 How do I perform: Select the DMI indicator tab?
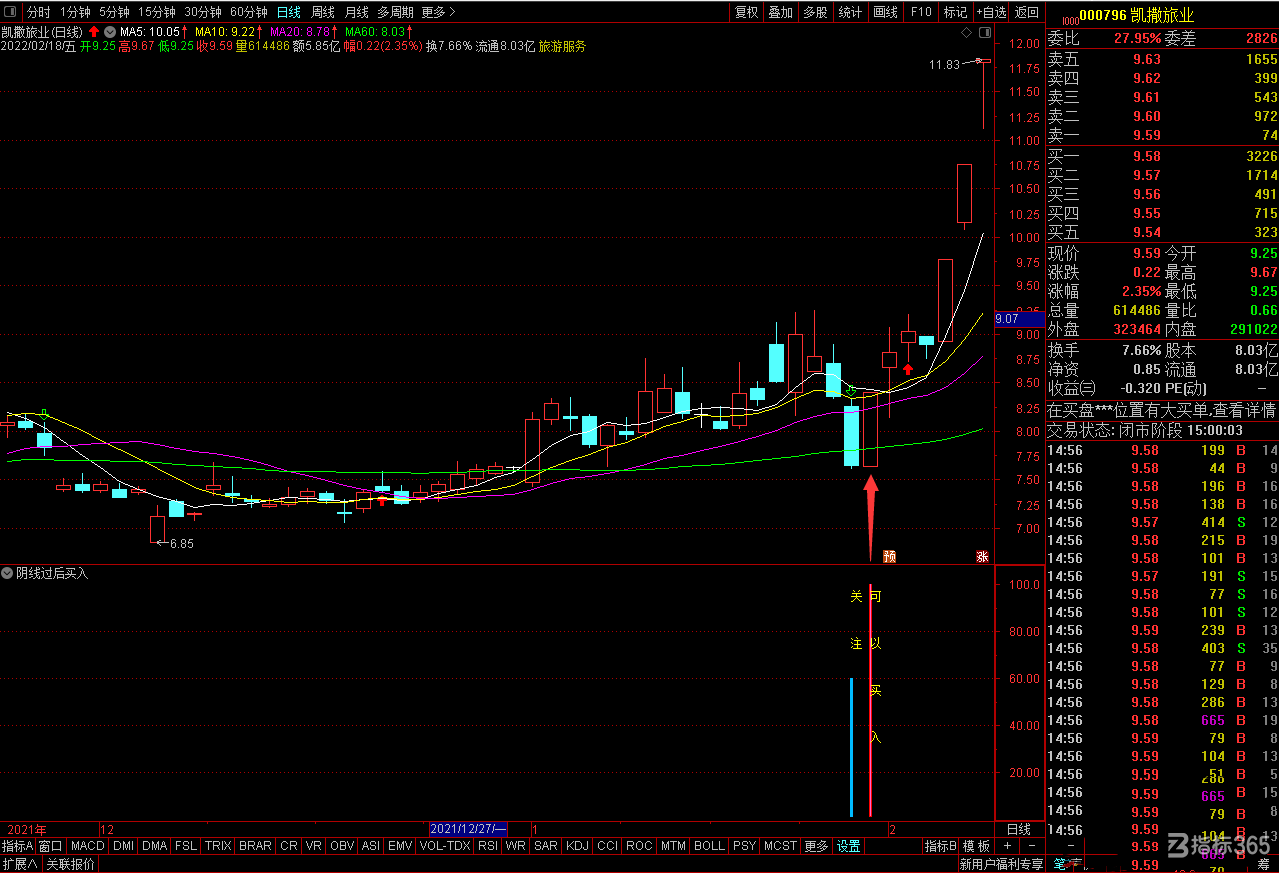pyautogui.click(x=124, y=846)
